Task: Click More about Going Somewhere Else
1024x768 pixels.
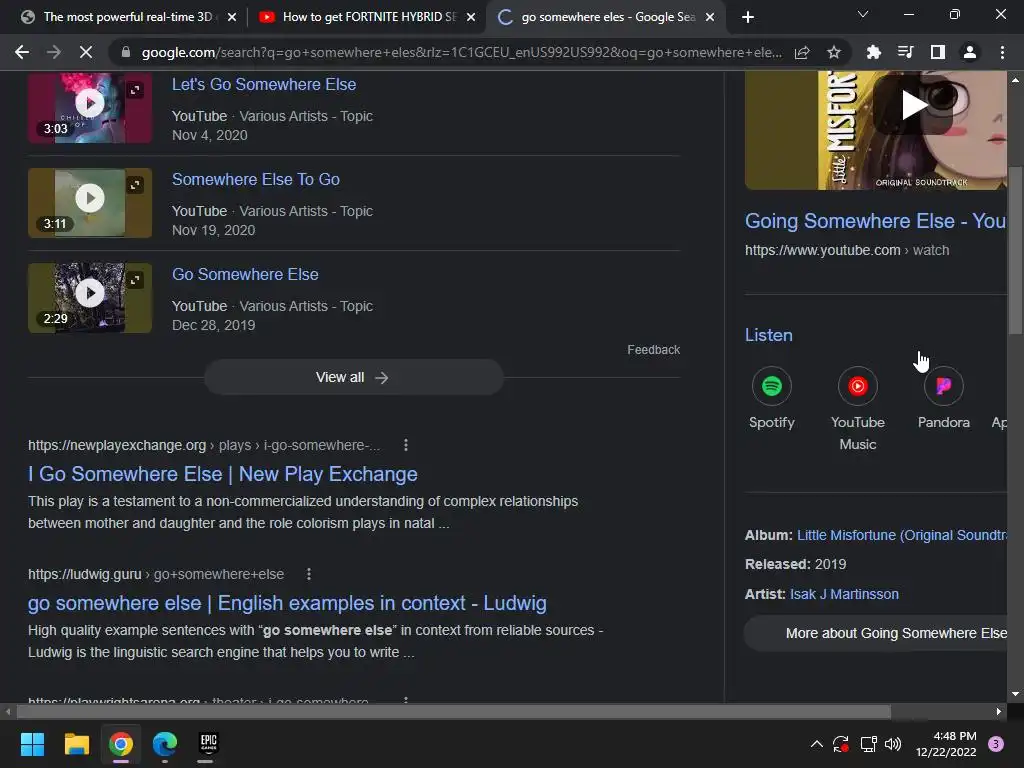Action: coord(876,633)
